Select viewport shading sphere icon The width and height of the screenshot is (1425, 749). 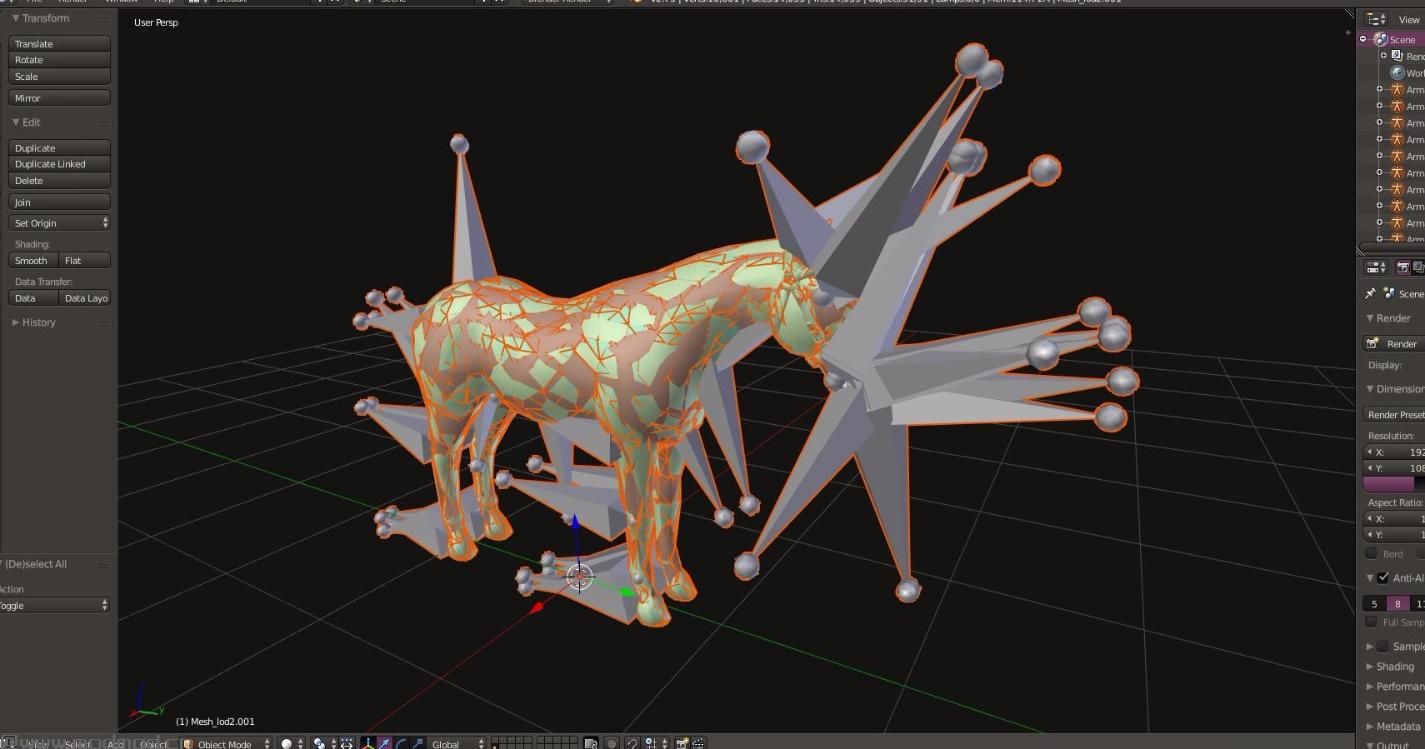pos(287,743)
